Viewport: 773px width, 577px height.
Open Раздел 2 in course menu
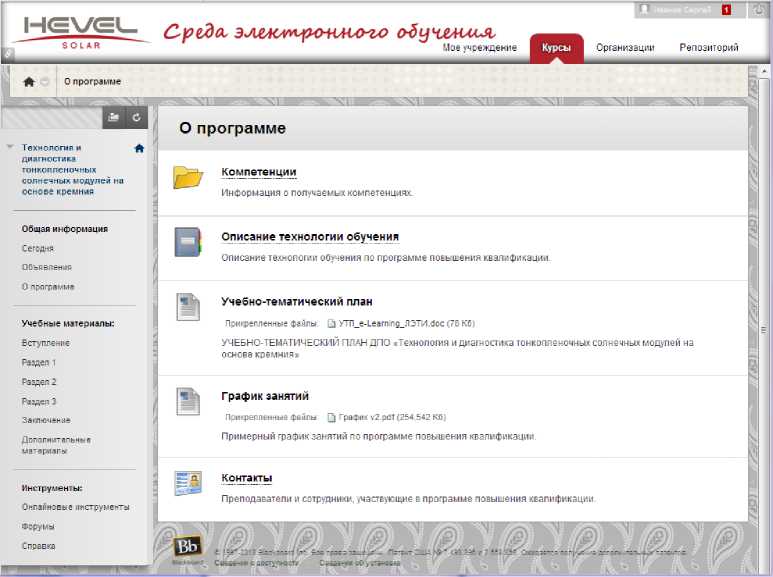click(x=39, y=382)
